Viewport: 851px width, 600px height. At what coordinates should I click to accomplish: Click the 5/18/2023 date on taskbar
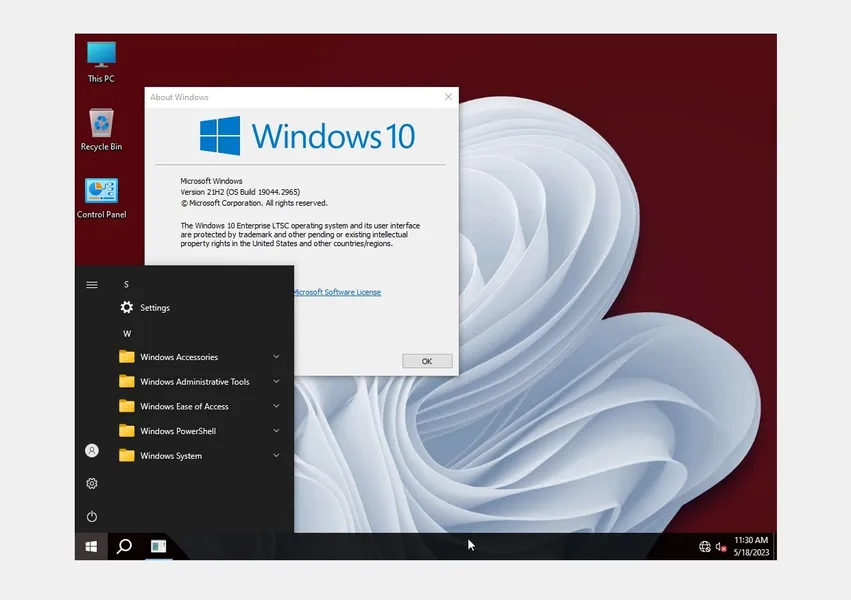coord(751,552)
